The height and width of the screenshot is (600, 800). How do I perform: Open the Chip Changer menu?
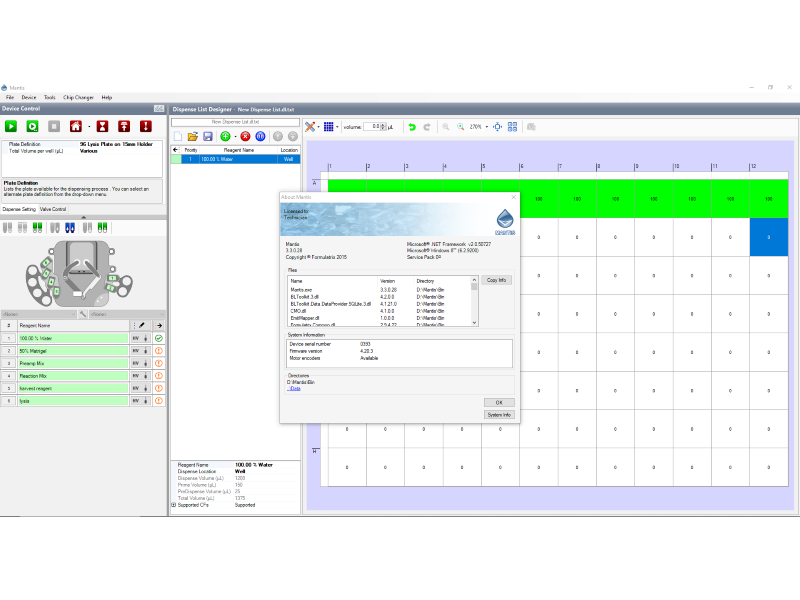pyautogui.click(x=78, y=97)
